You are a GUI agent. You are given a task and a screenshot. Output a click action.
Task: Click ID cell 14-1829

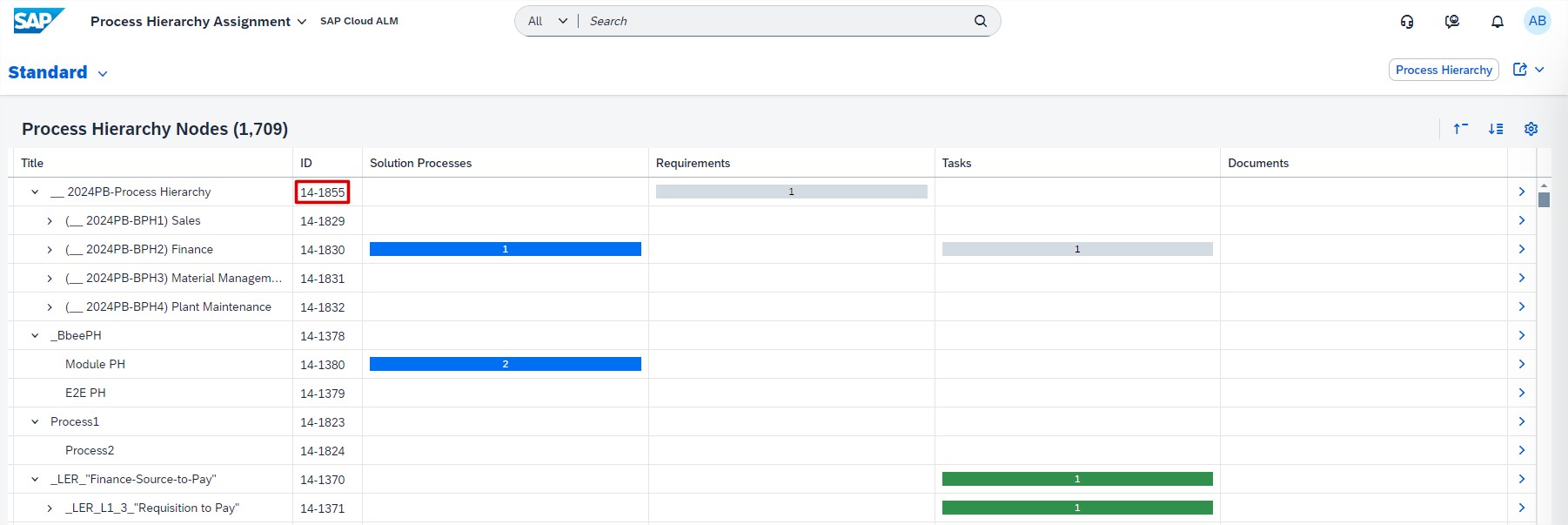point(322,221)
